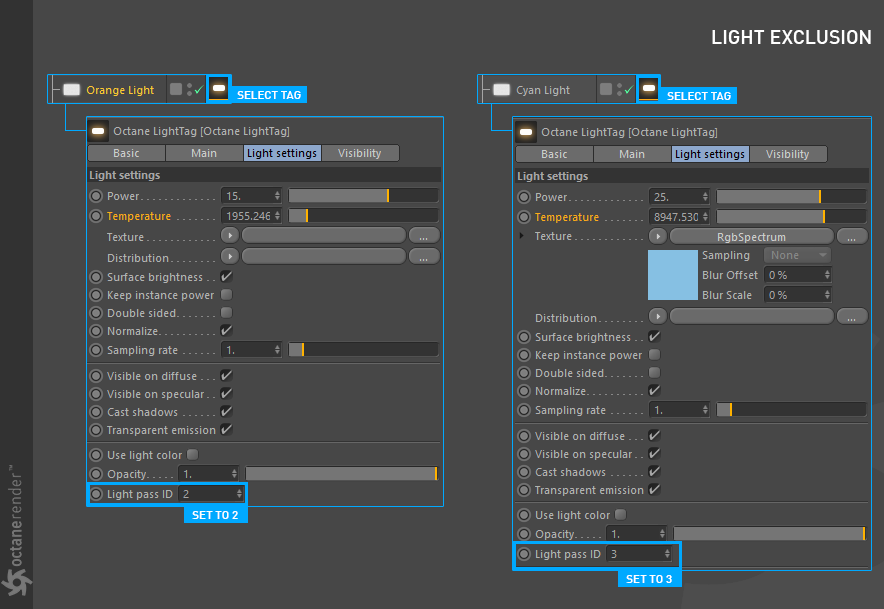Open the Main tab in Cyan Light tag
The image size is (884, 609).
click(x=632, y=154)
